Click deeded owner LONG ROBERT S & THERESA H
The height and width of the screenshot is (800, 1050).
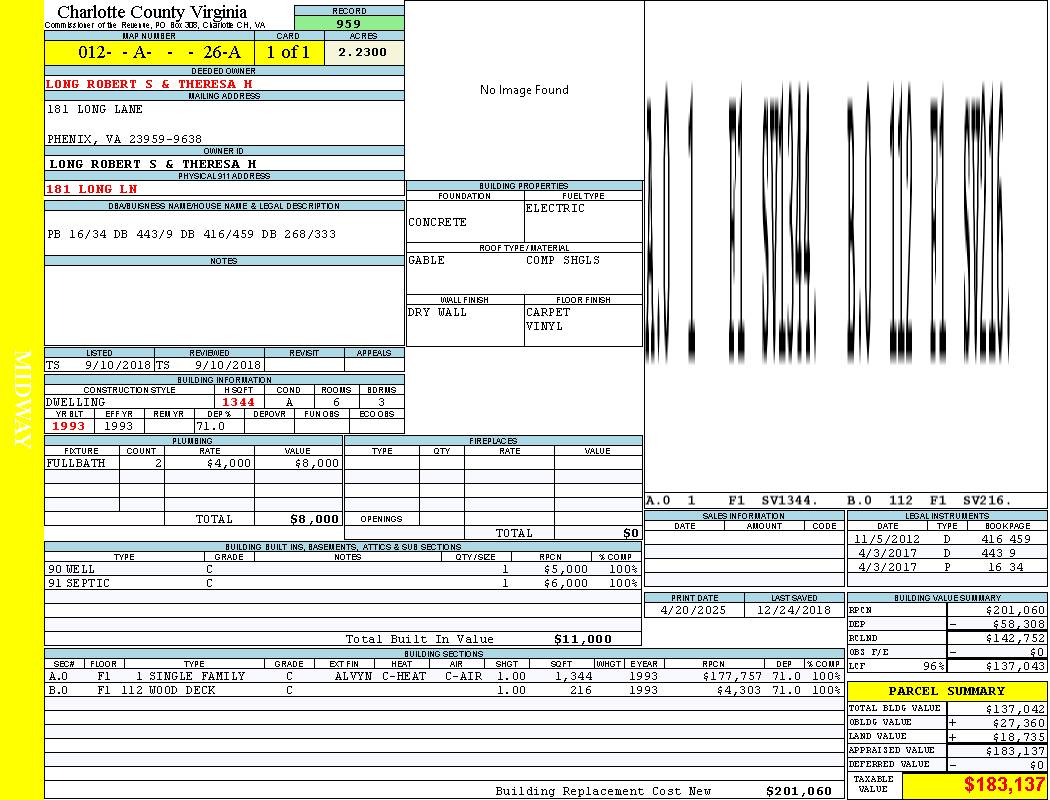pyautogui.click(x=149, y=84)
